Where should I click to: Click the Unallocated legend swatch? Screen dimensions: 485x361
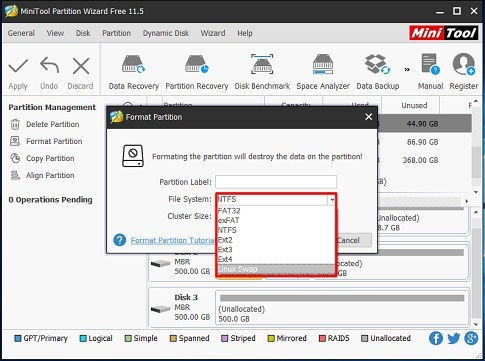point(365,339)
